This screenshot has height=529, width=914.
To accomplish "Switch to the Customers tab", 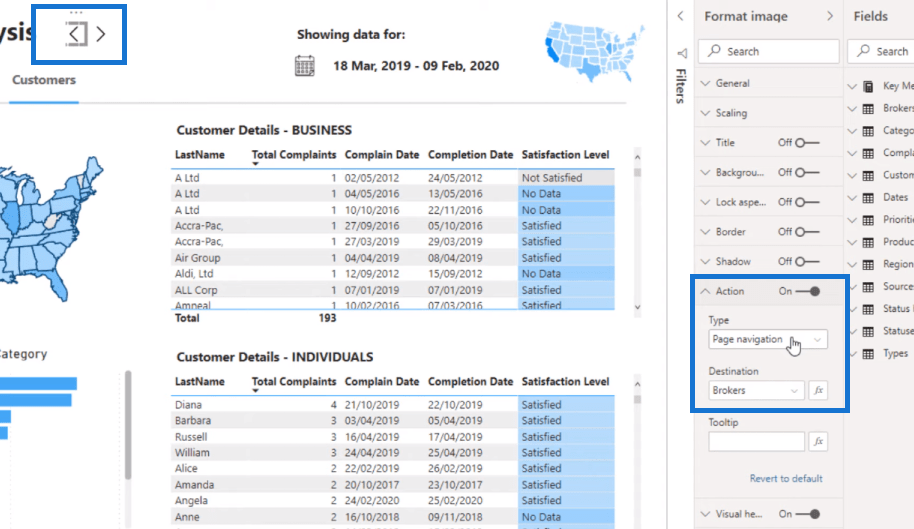I will pos(43,80).
